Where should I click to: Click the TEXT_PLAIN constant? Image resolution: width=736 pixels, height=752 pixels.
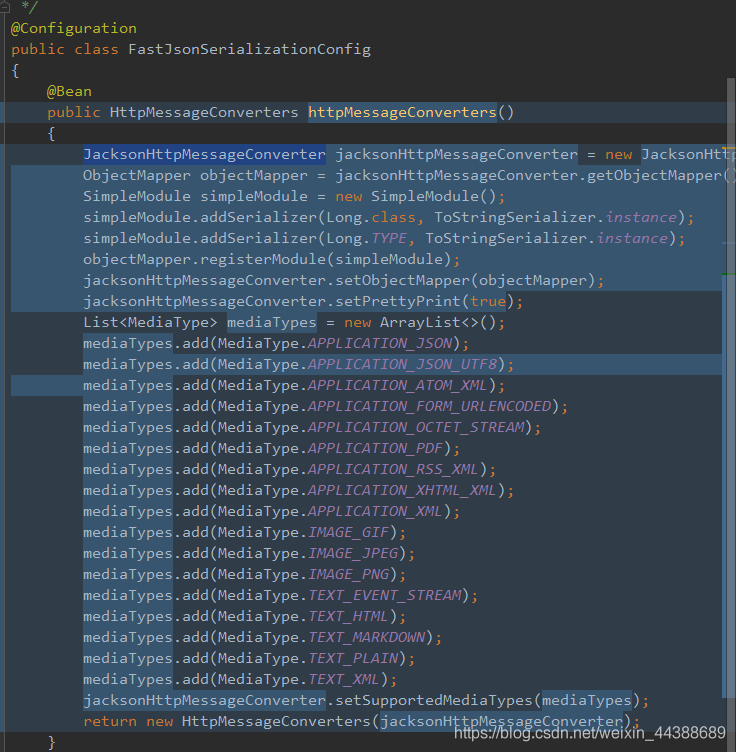click(353, 659)
